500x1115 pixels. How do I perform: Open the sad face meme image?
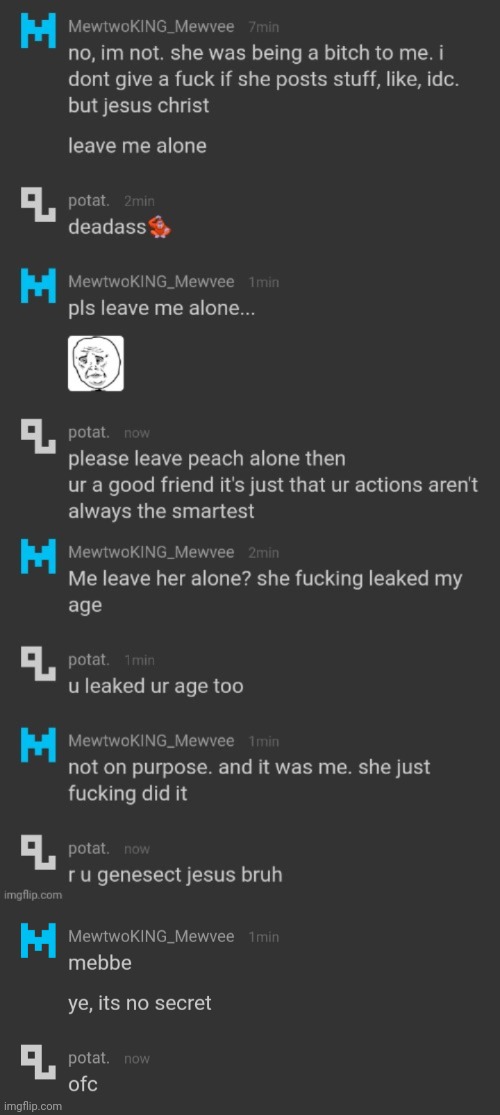(95, 363)
